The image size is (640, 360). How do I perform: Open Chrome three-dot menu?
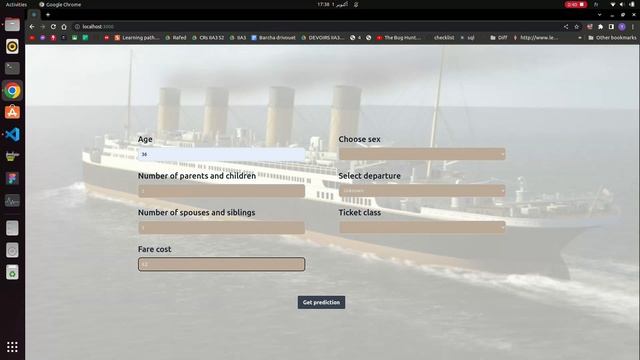point(633,27)
